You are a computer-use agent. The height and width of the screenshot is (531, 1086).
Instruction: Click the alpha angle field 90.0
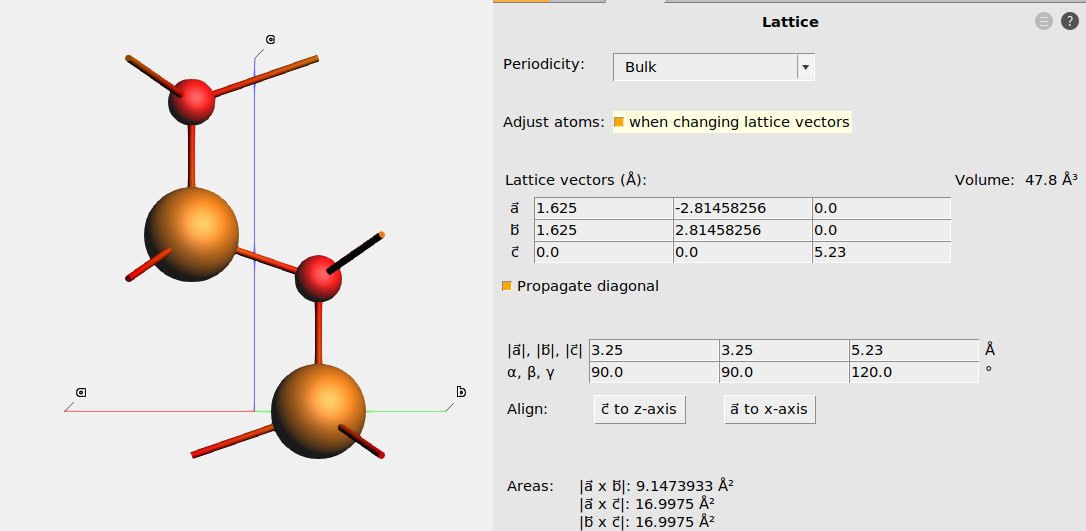(653, 372)
